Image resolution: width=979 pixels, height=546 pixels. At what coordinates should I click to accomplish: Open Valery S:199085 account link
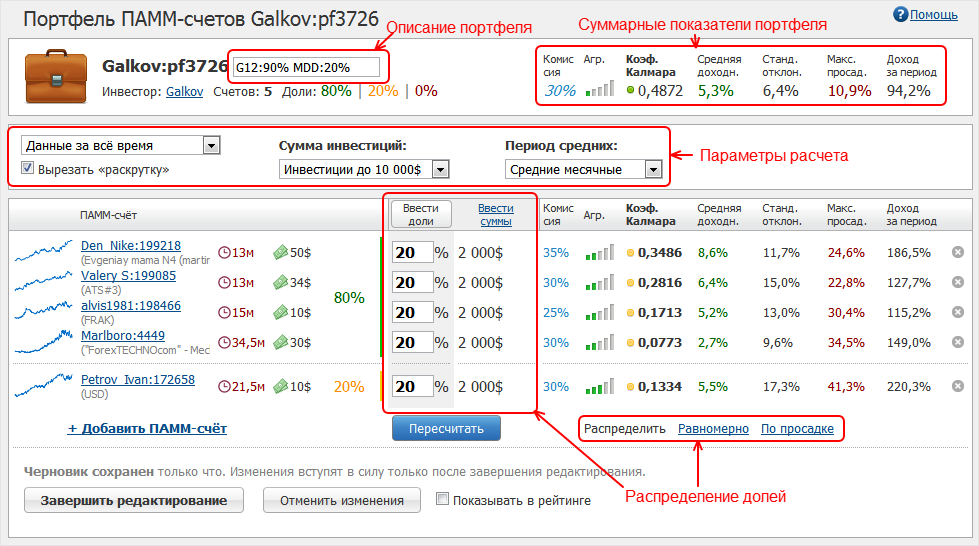click(129, 275)
